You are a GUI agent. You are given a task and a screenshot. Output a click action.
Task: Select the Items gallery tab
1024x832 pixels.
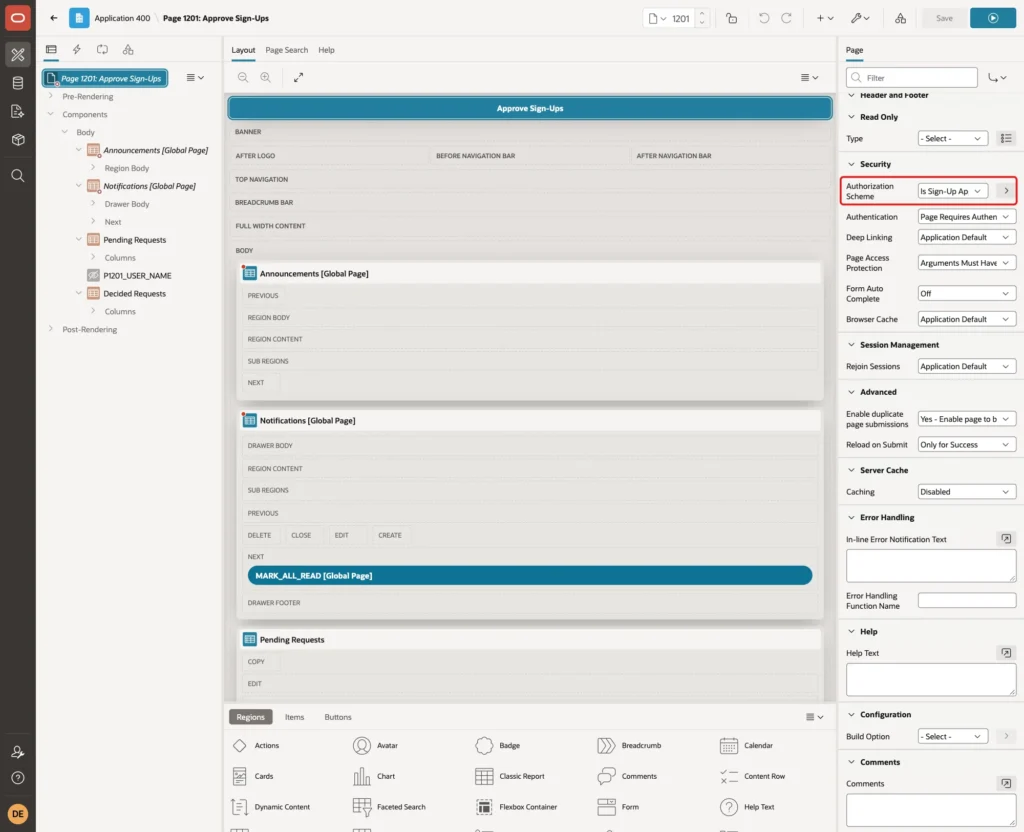coord(295,717)
